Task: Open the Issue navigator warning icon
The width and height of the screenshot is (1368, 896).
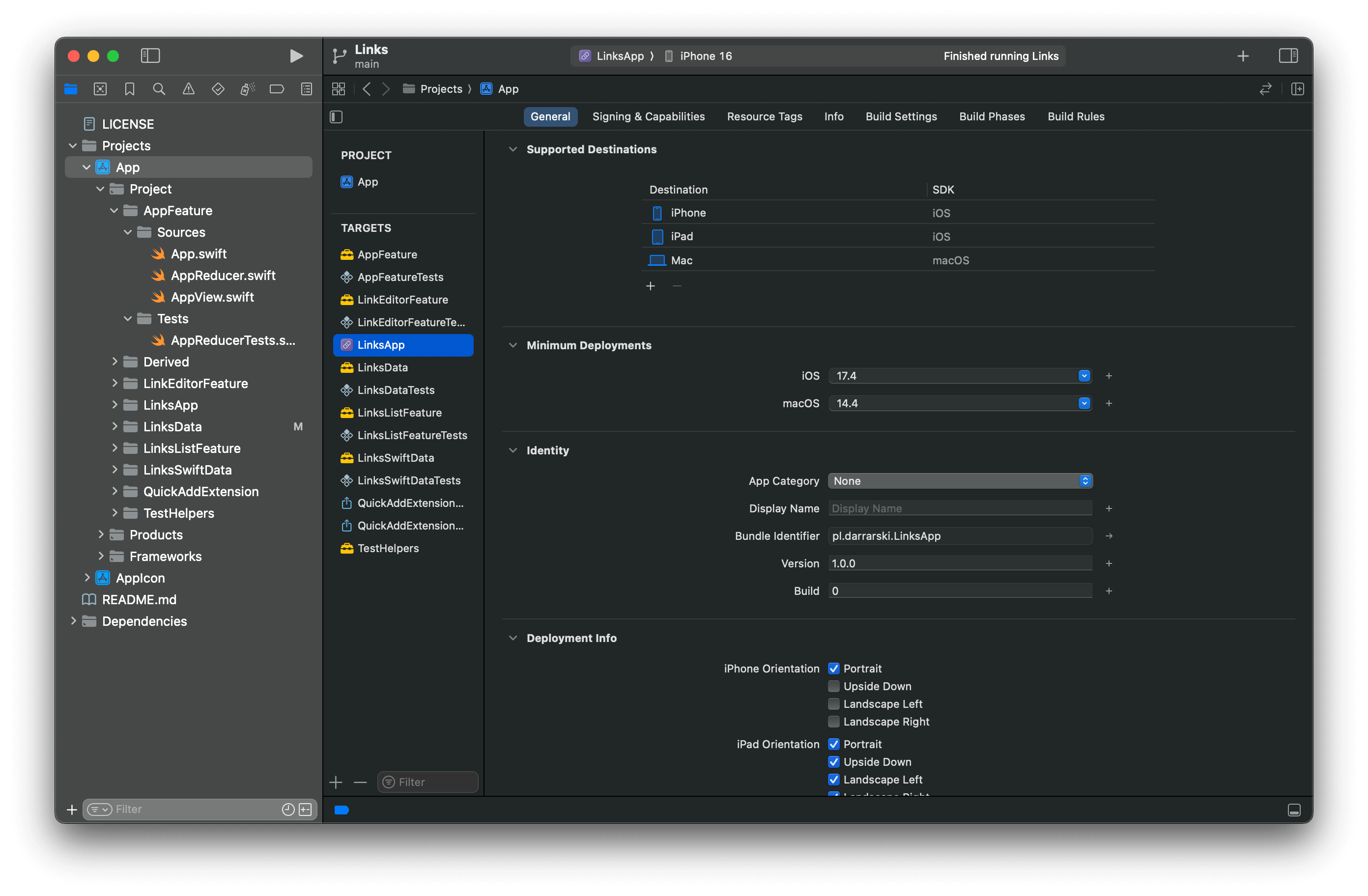Action: pos(189,89)
